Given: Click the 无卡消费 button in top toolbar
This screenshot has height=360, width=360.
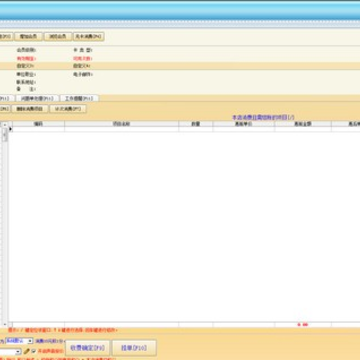Looking at the screenshot, I should 89,37.
